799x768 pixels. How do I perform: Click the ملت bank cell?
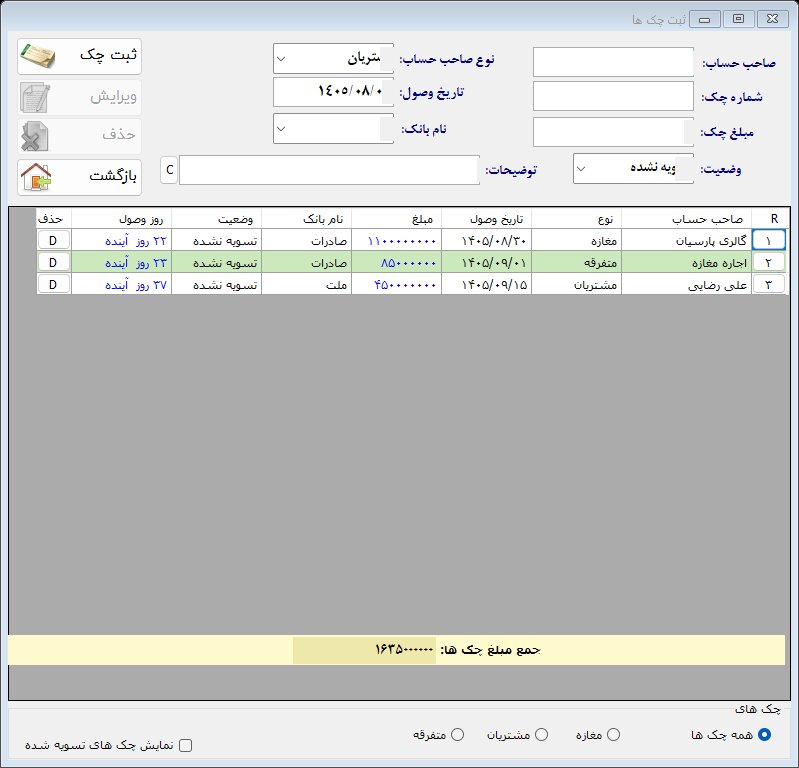pos(306,284)
